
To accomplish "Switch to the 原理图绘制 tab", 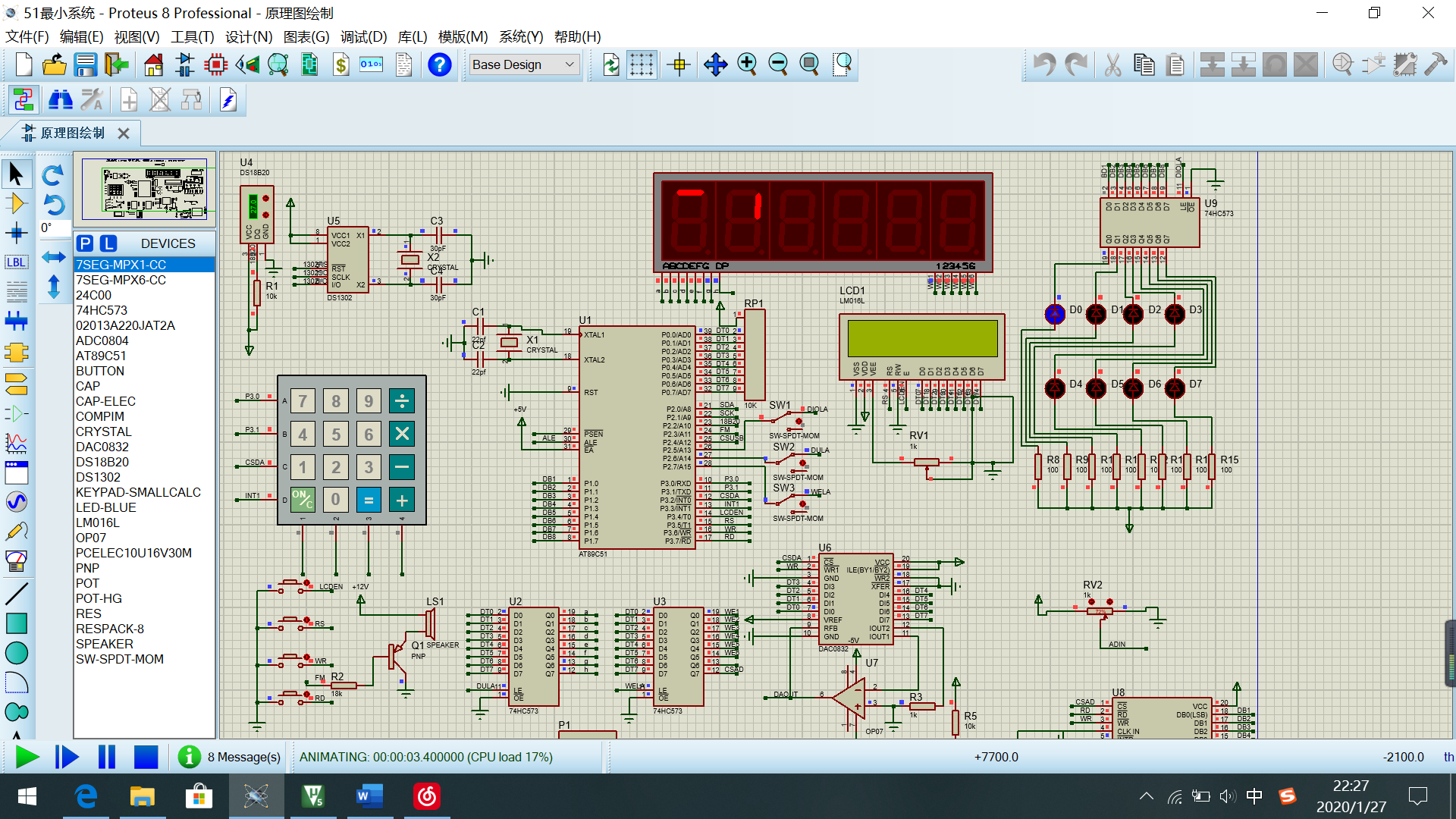I will pos(72,133).
